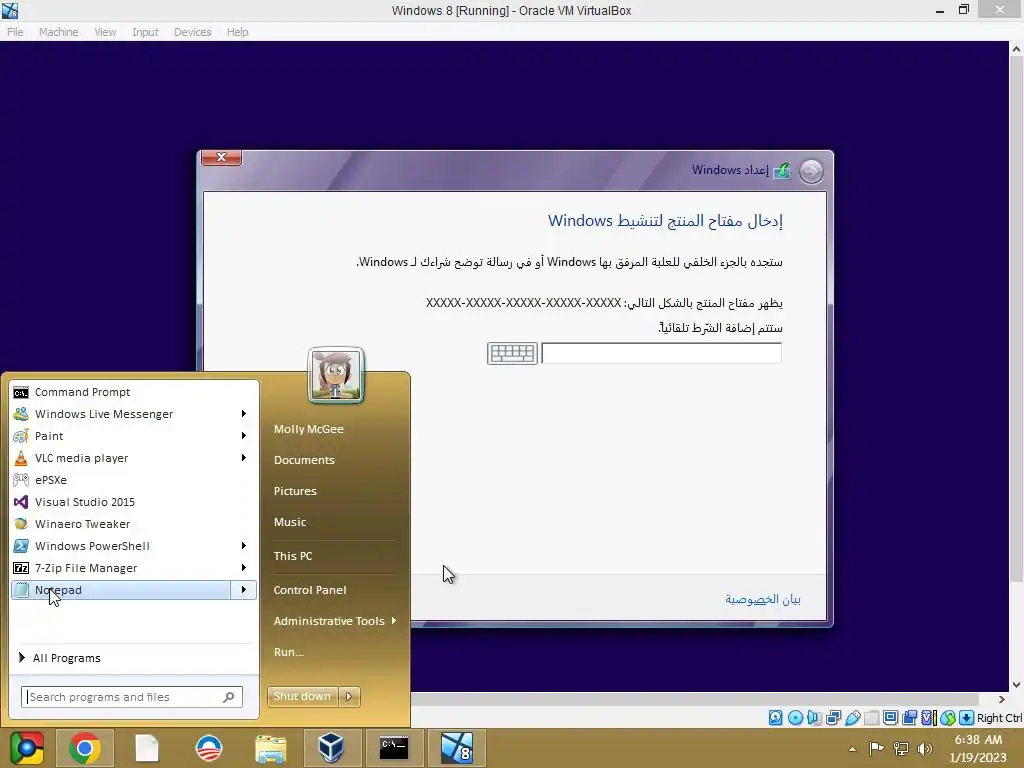This screenshot has width=1024, height=768.
Task: Open Run... from the Start menu
Action: 289,652
